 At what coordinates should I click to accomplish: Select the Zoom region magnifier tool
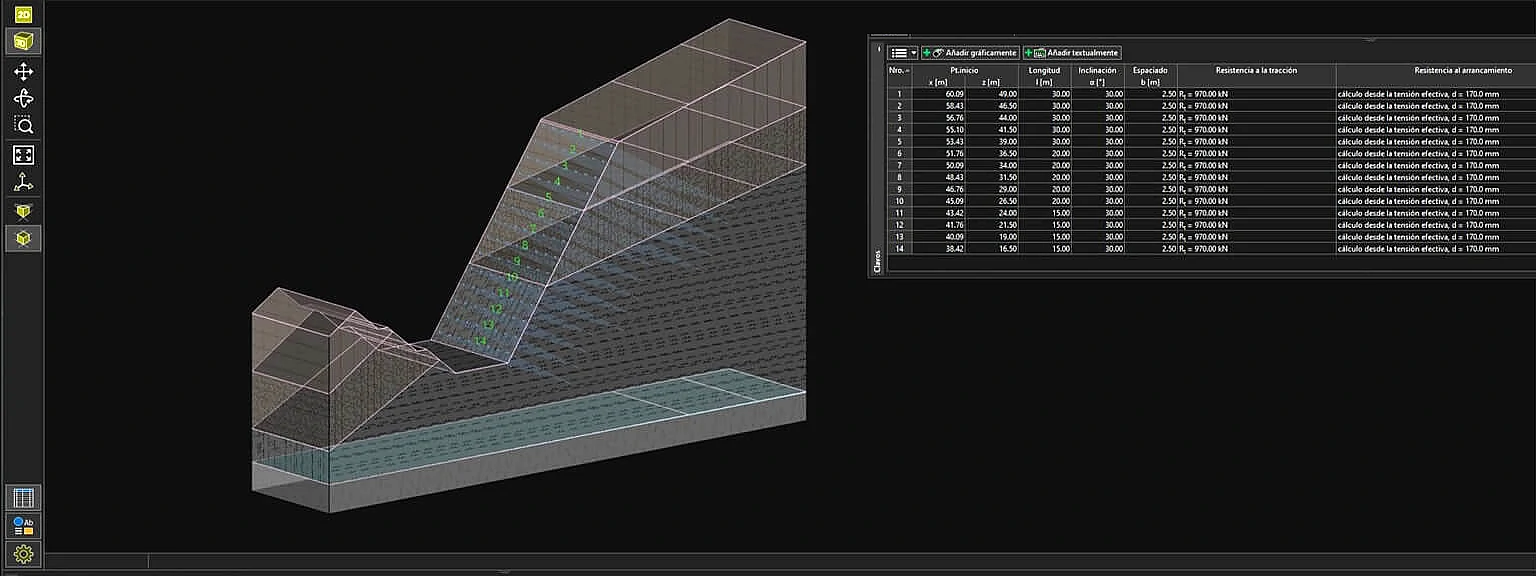[23, 125]
